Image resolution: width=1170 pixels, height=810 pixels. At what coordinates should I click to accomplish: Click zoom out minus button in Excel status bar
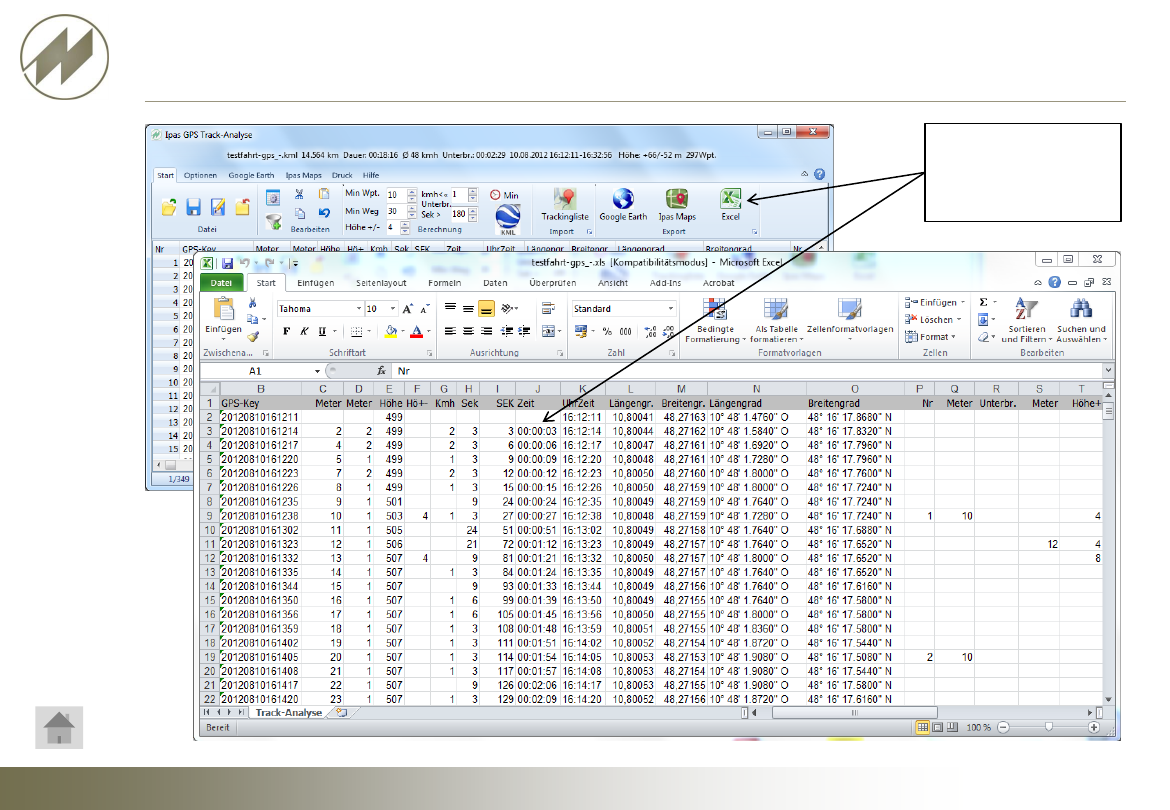(1004, 727)
